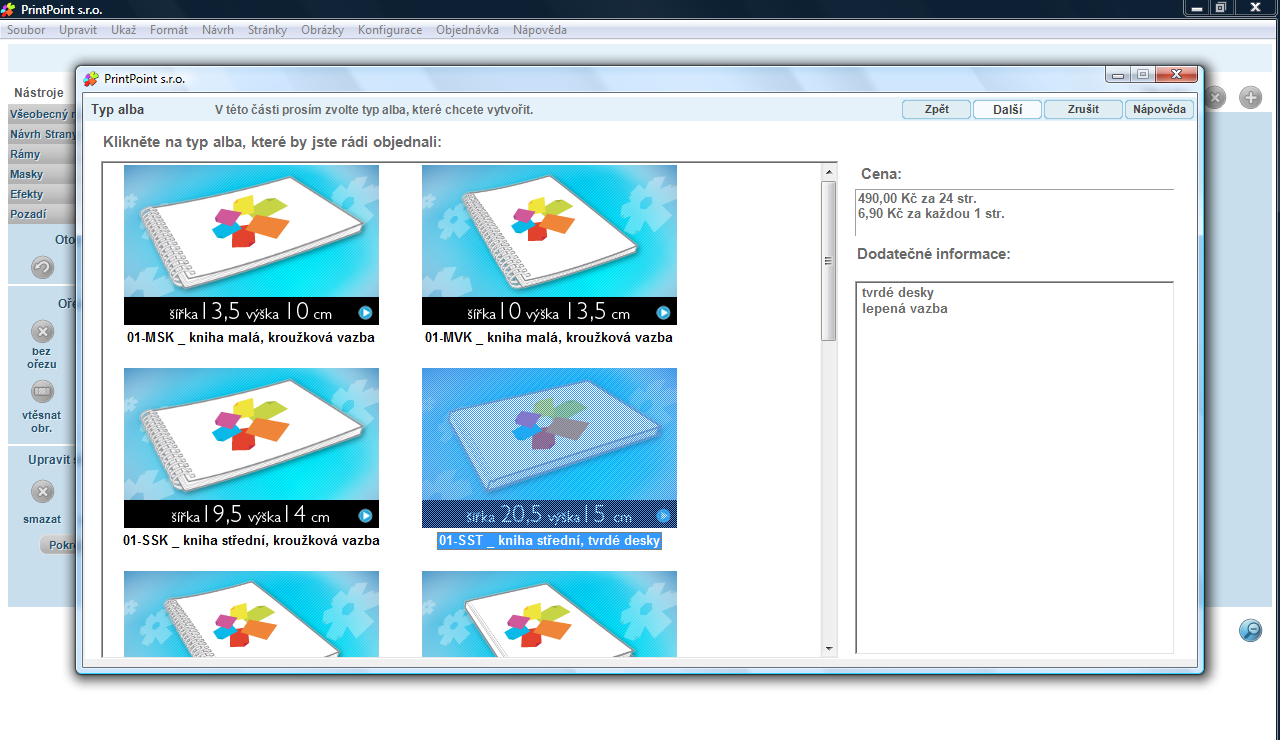The height and width of the screenshot is (740, 1280).
Task: Click the 'tvrdé desky' info text
Action: [x=898, y=293]
